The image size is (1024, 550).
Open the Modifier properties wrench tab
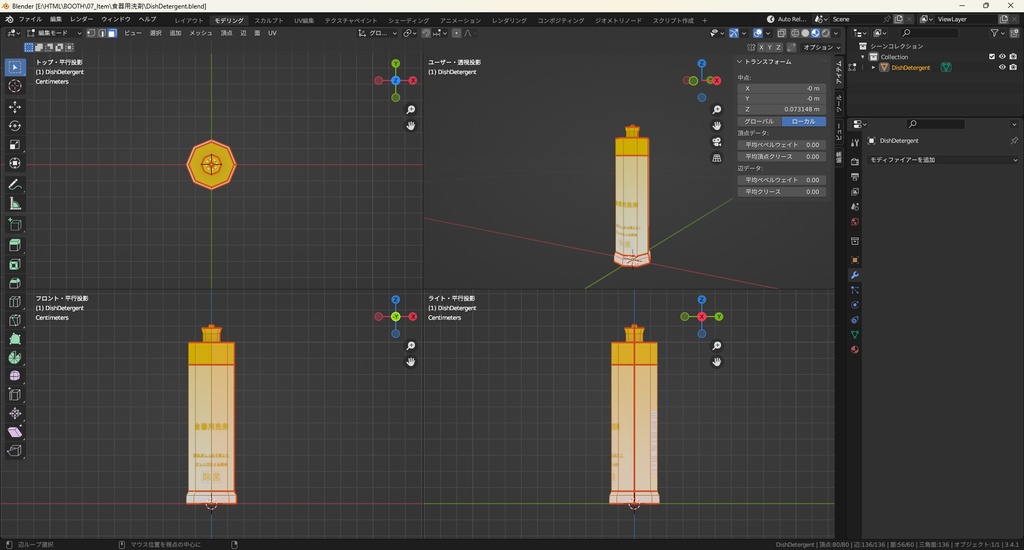point(855,275)
